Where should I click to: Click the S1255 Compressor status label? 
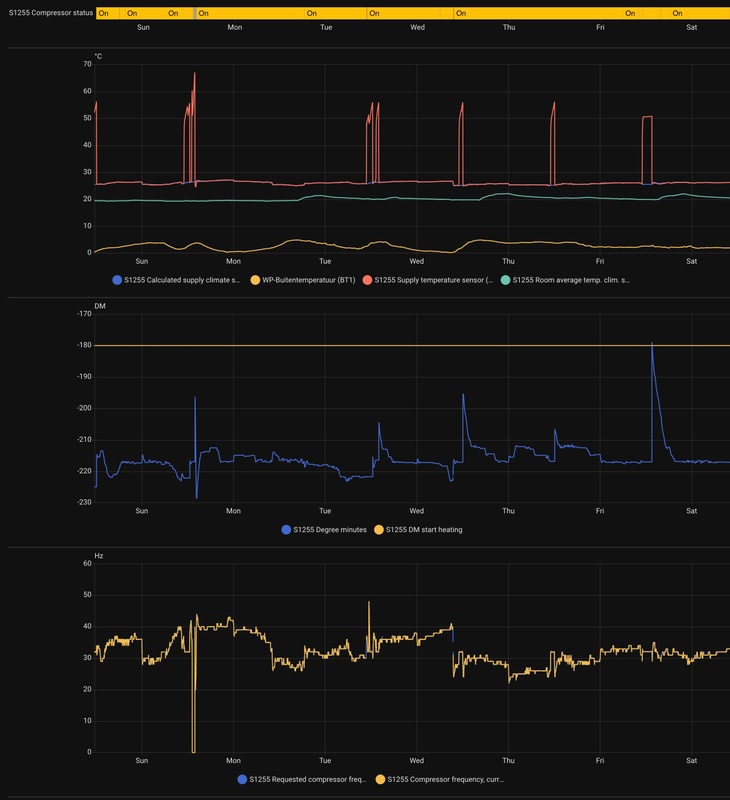[x=51, y=13]
